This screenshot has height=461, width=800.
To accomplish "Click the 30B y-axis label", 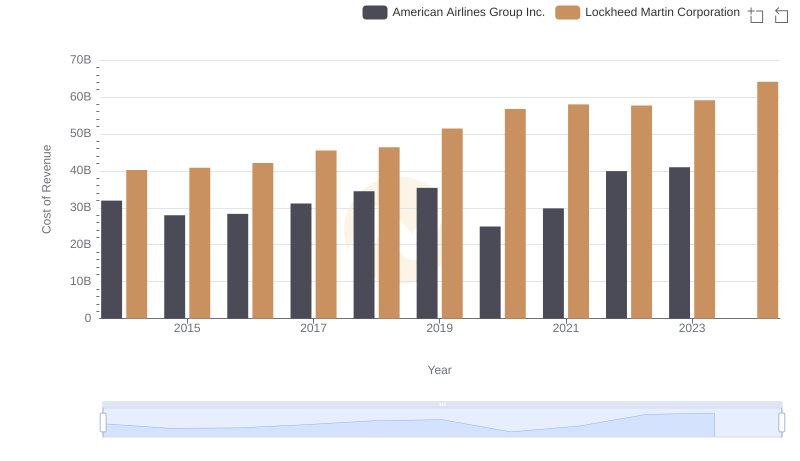I will (x=81, y=208).
